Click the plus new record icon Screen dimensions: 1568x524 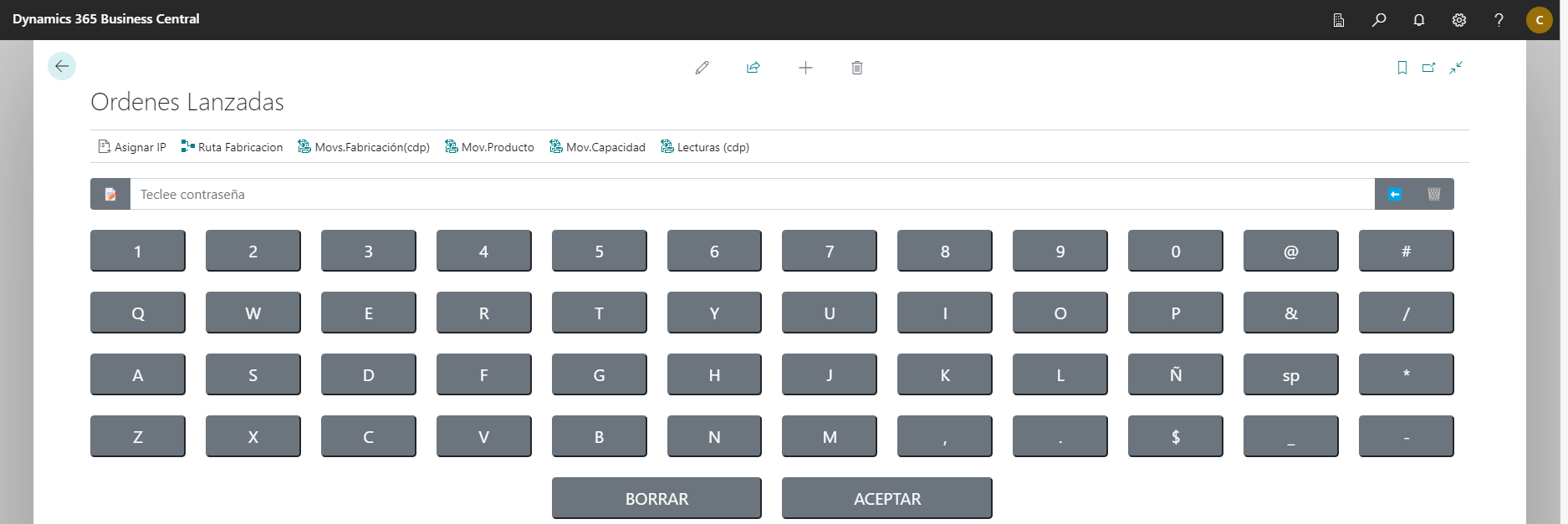coord(805,68)
